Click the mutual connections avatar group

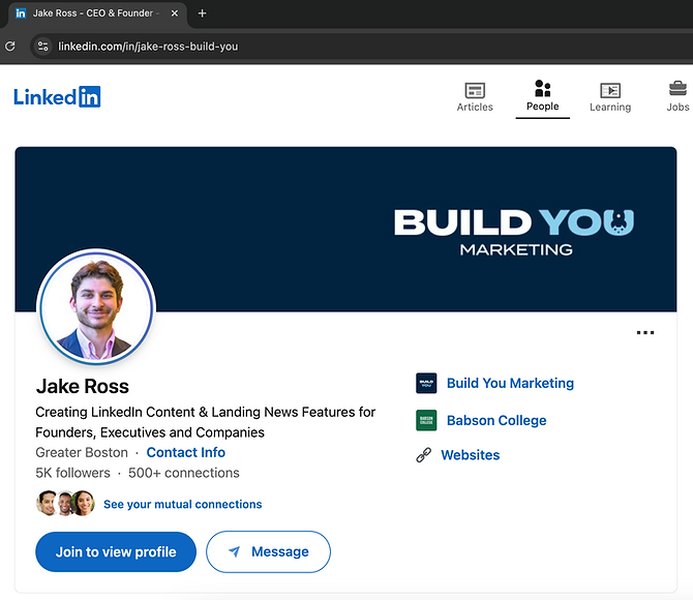click(x=65, y=503)
